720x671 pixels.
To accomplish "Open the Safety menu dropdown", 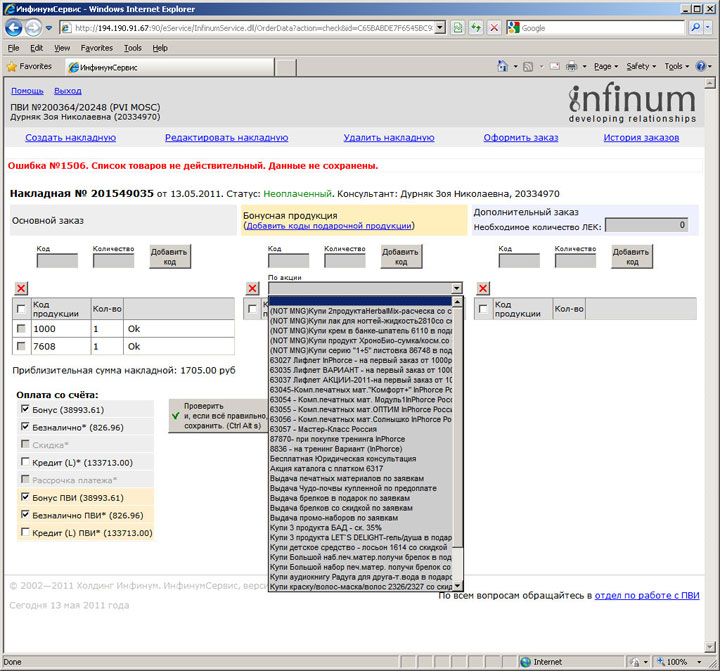I will pyautogui.click(x=641, y=67).
